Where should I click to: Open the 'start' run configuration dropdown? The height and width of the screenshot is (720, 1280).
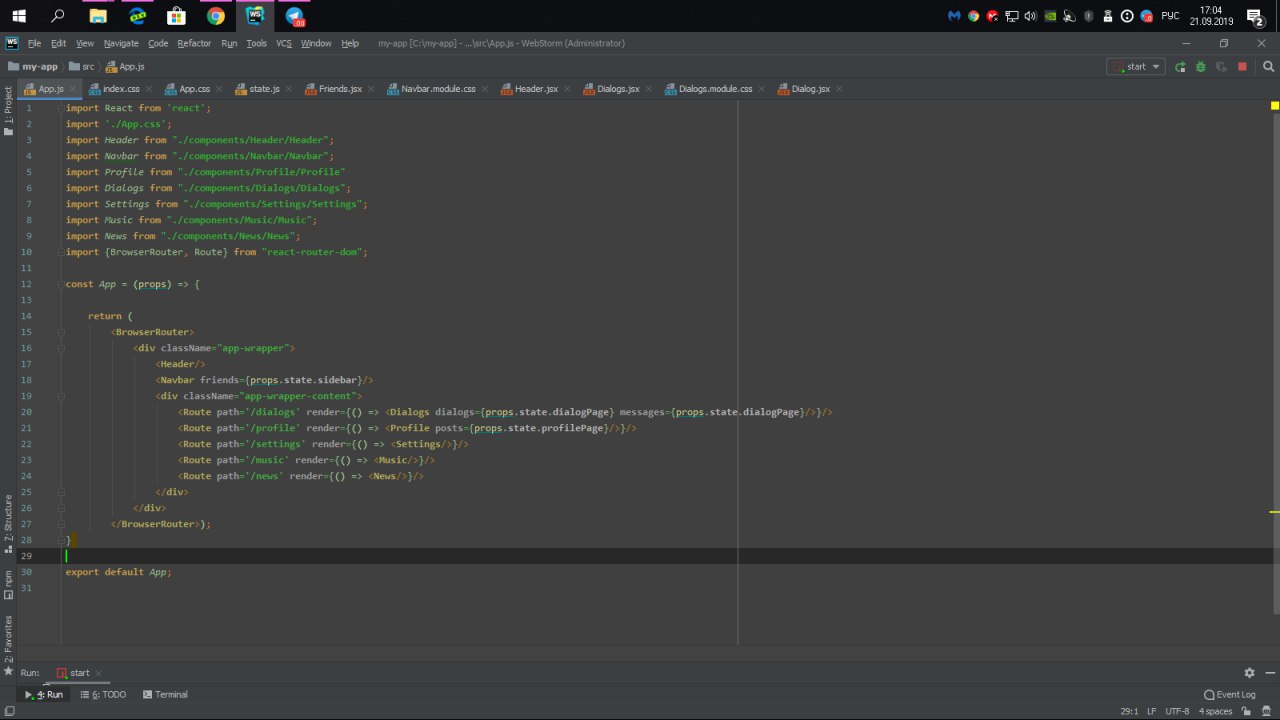coord(1137,67)
